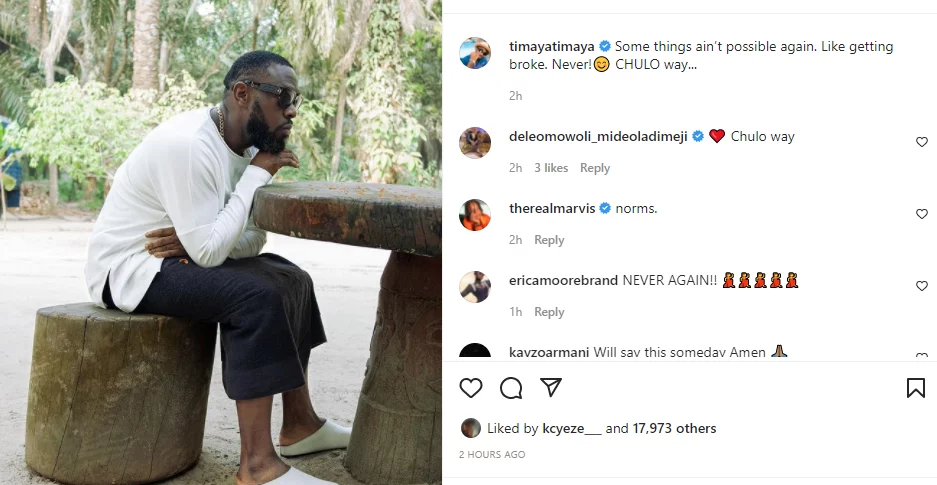Open kcyeze___ profile from liked-by line
Screen dimensions: 937x485
point(571,428)
